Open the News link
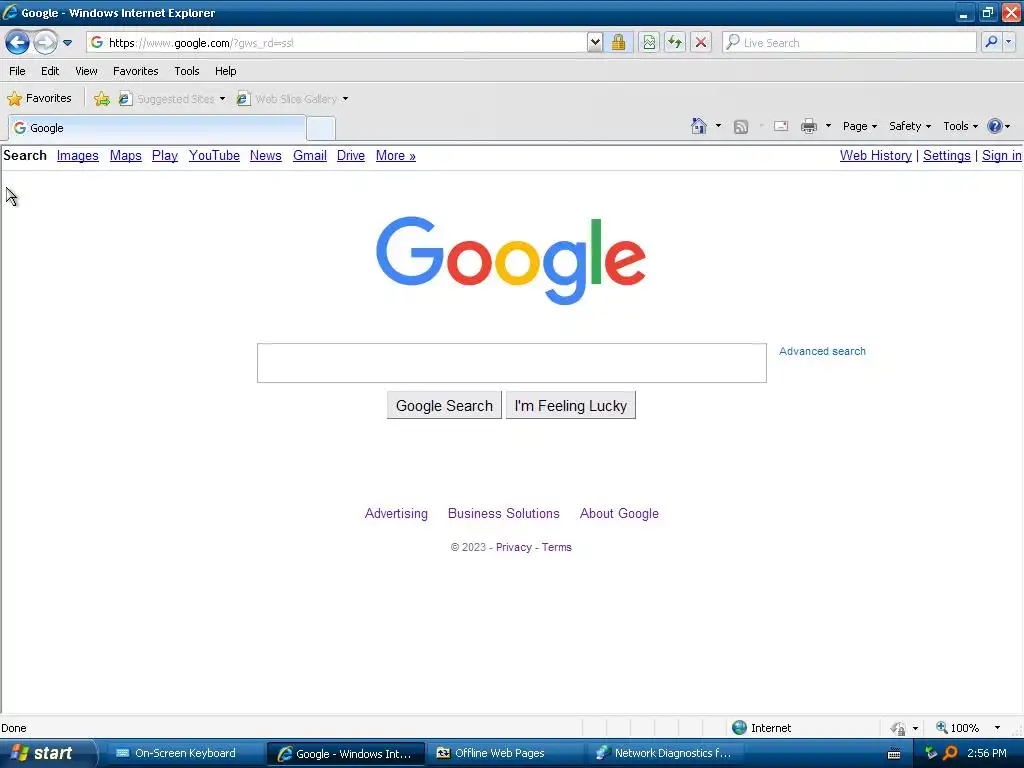This screenshot has height=768, width=1024. tap(266, 155)
